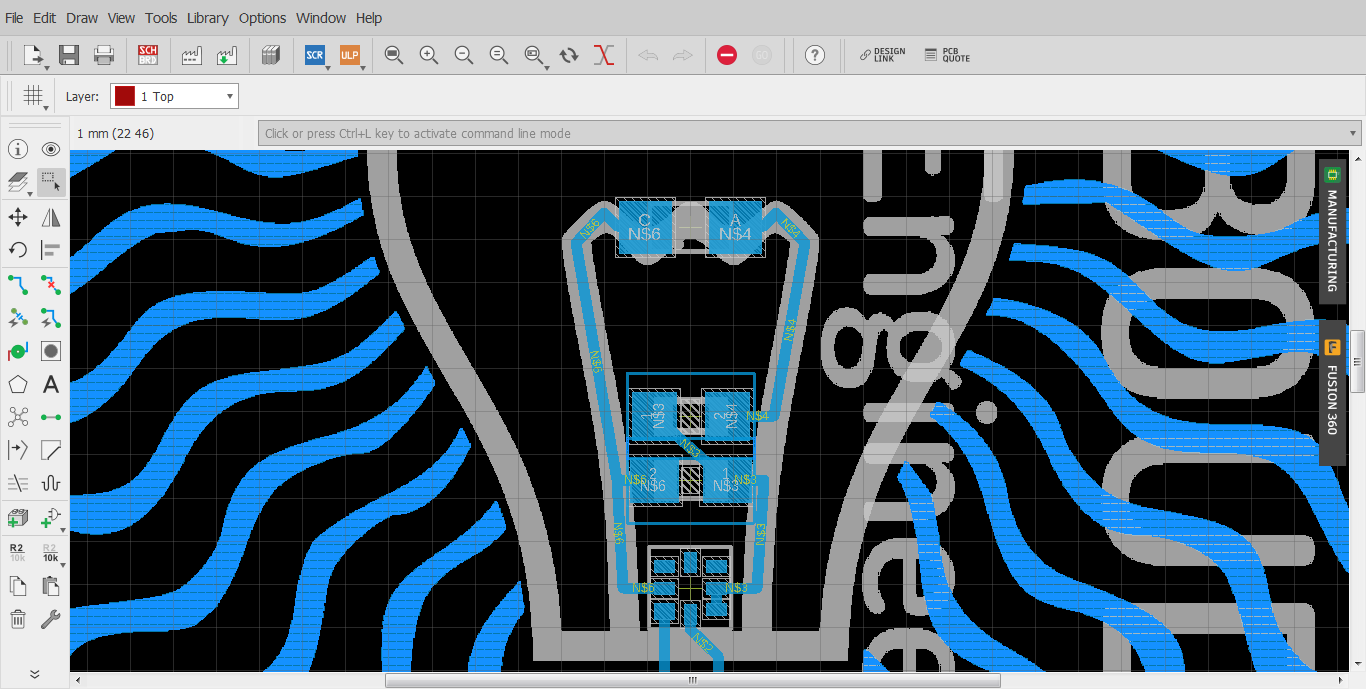This screenshot has height=689, width=1366.
Task: Open the CAM Processor factory icon
Action: [192, 55]
